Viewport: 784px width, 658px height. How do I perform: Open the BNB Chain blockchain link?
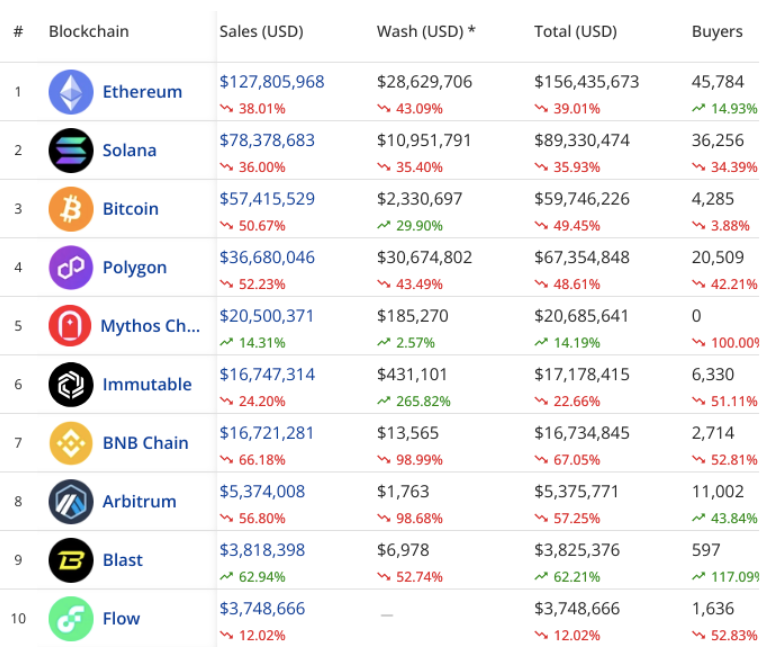pyautogui.click(x=146, y=443)
